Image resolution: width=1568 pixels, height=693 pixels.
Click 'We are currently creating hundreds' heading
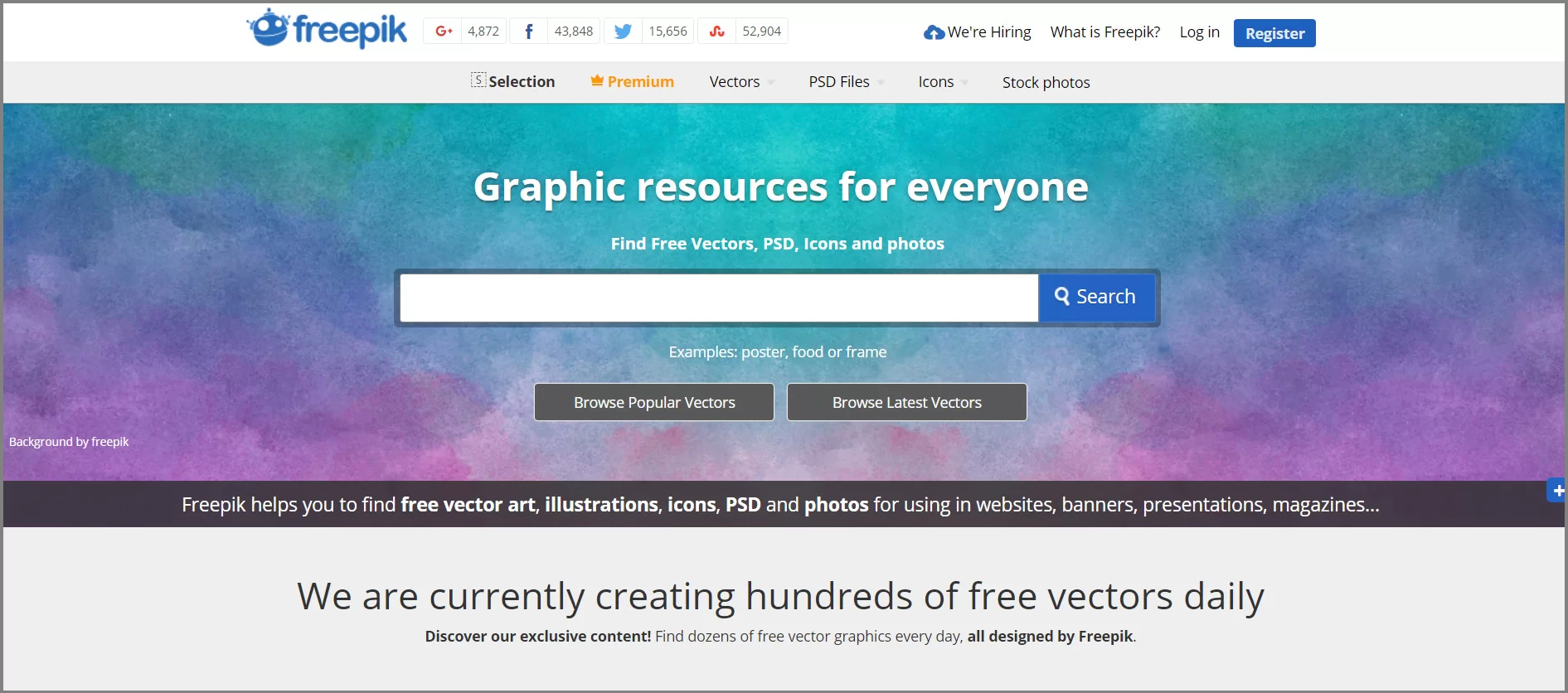(x=780, y=597)
